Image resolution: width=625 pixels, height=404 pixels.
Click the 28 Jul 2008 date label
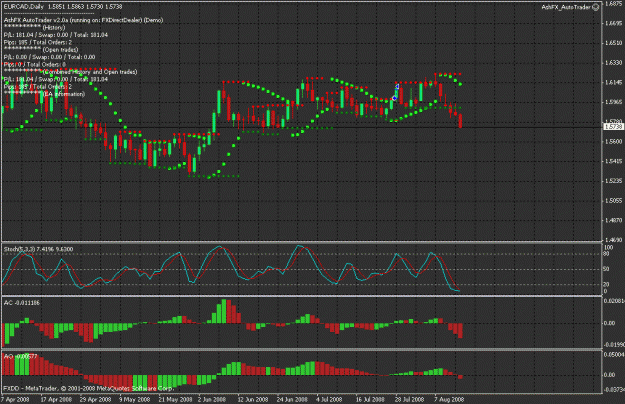409,399
